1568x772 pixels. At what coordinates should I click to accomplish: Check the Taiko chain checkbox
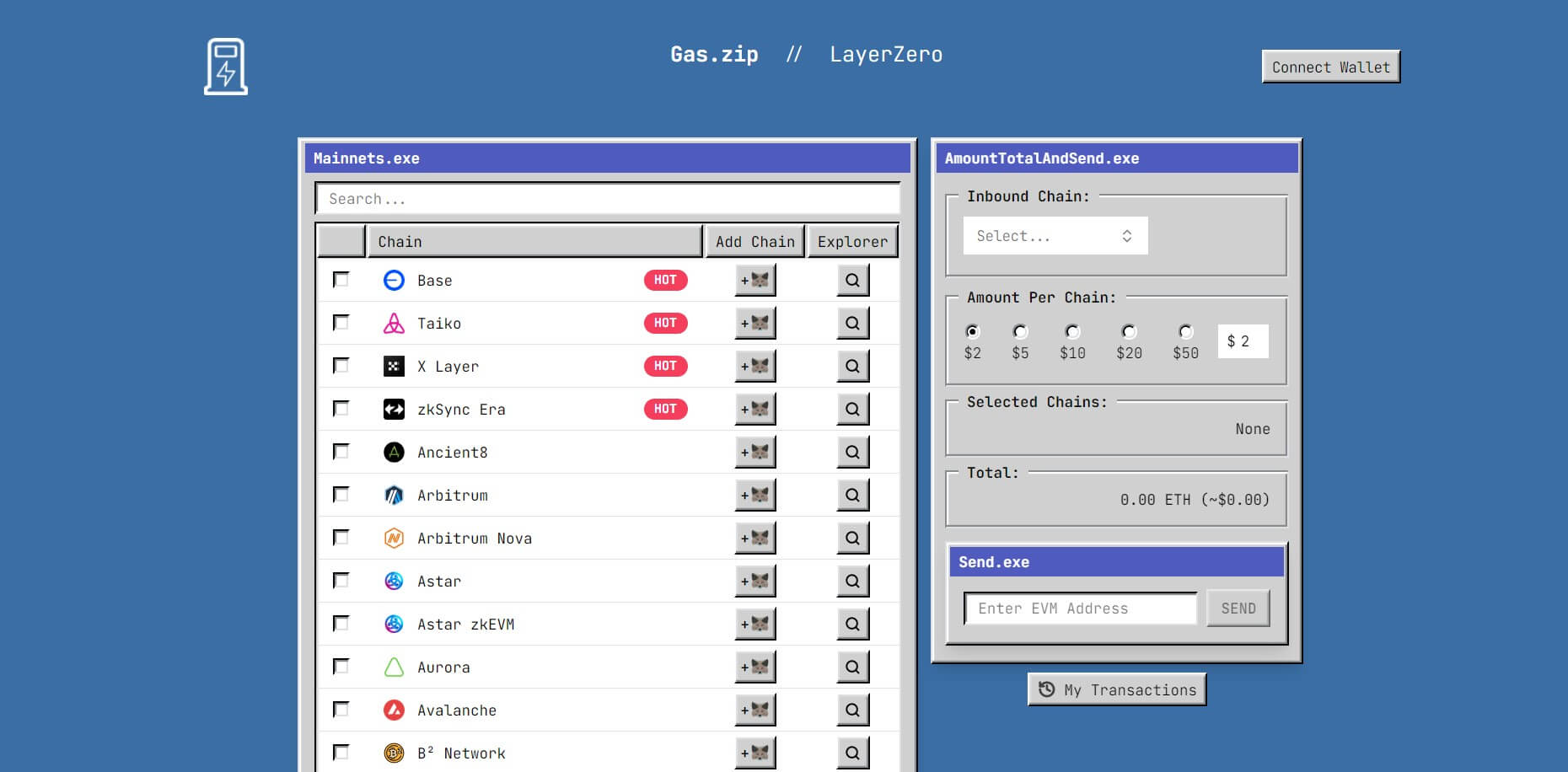[341, 322]
